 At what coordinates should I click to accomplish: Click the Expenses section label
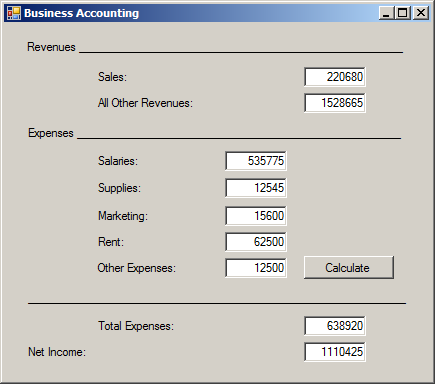pos(51,133)
